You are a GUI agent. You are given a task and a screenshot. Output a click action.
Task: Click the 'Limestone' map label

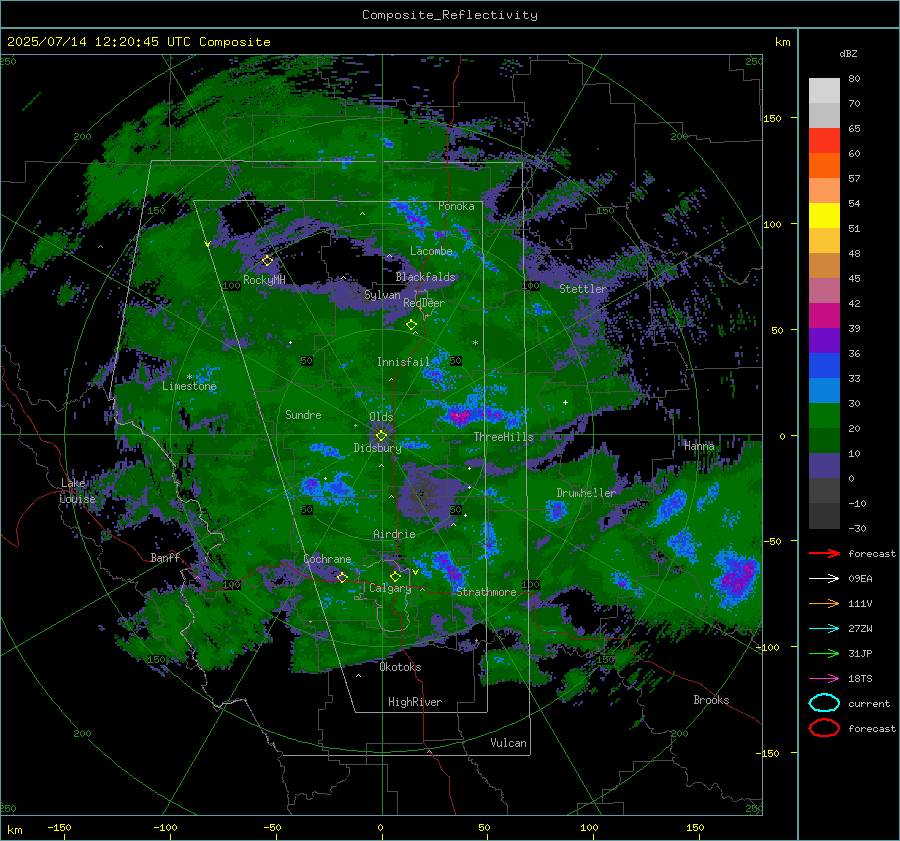(x=189, y=386)
